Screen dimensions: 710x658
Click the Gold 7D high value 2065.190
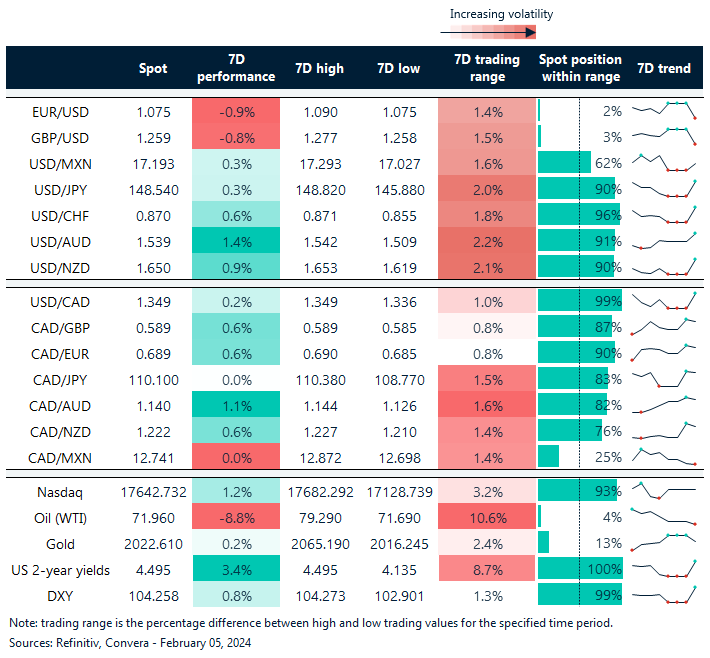tap(320, 543)
